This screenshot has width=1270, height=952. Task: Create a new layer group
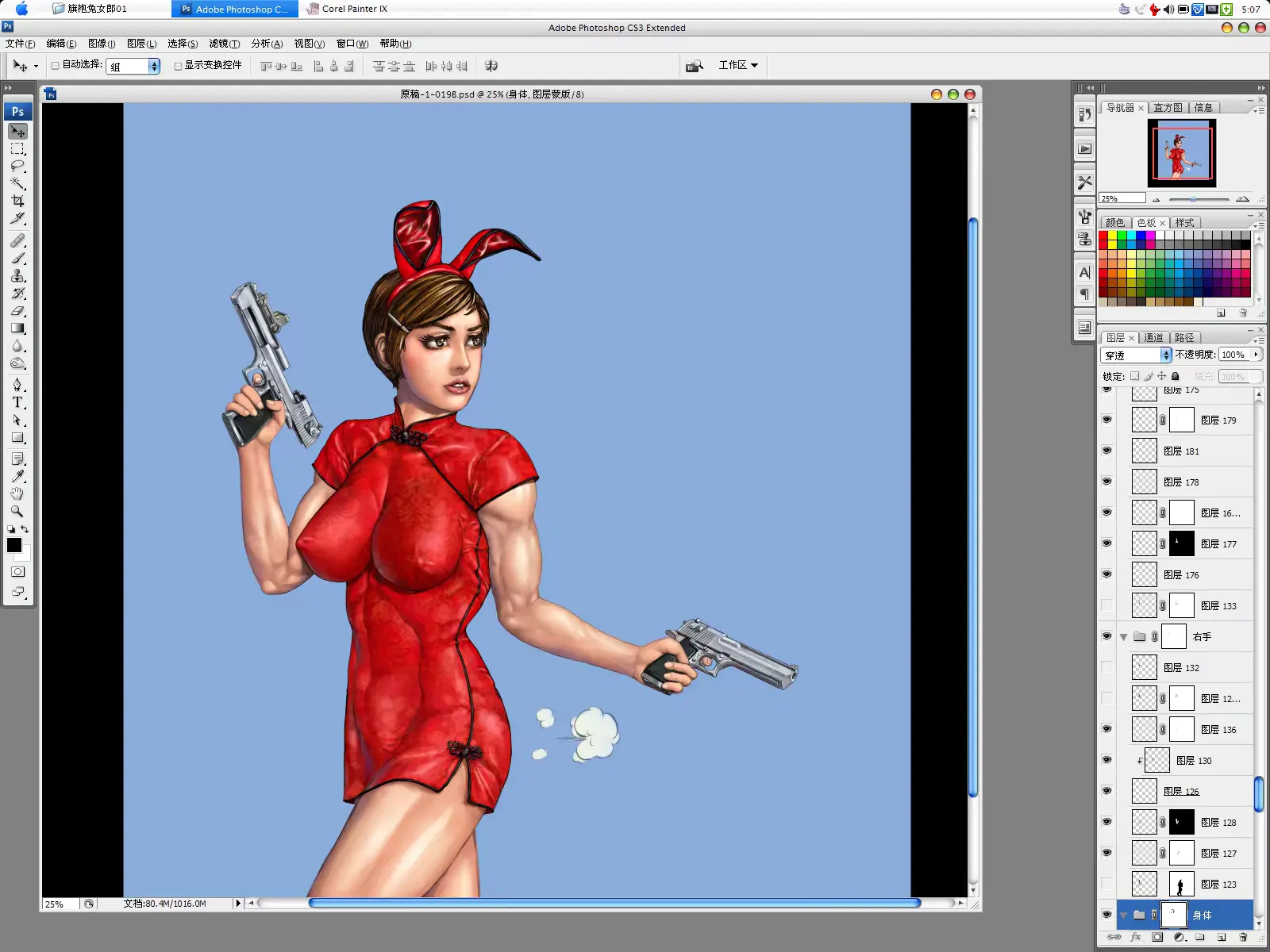tap(1200, 937)
